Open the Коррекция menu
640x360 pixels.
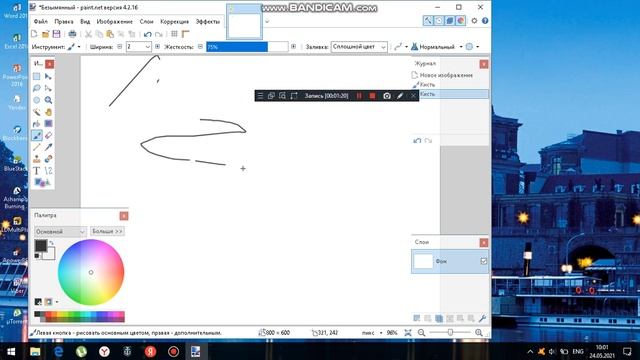[174, 21]
